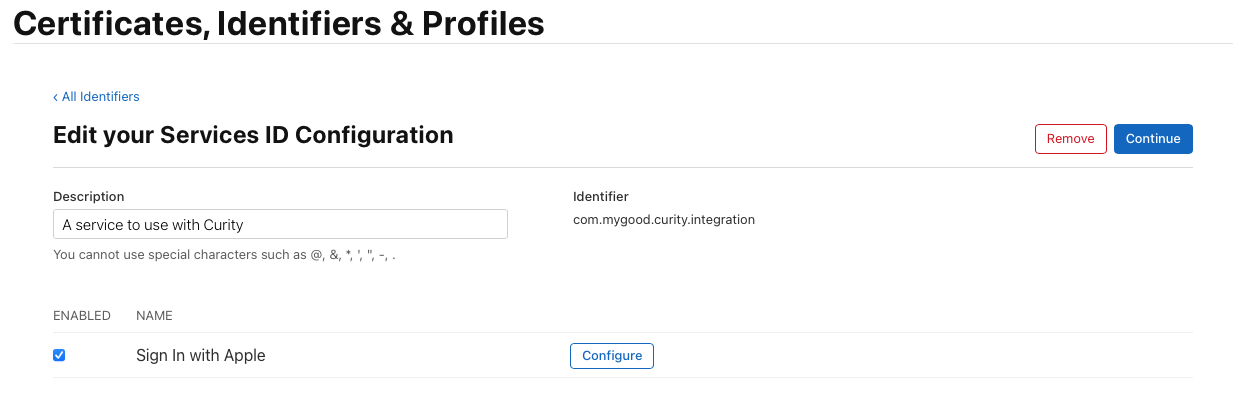Click the NAME column header
Viewport: 1237px width, 405px height.
(x=154, y=316)
